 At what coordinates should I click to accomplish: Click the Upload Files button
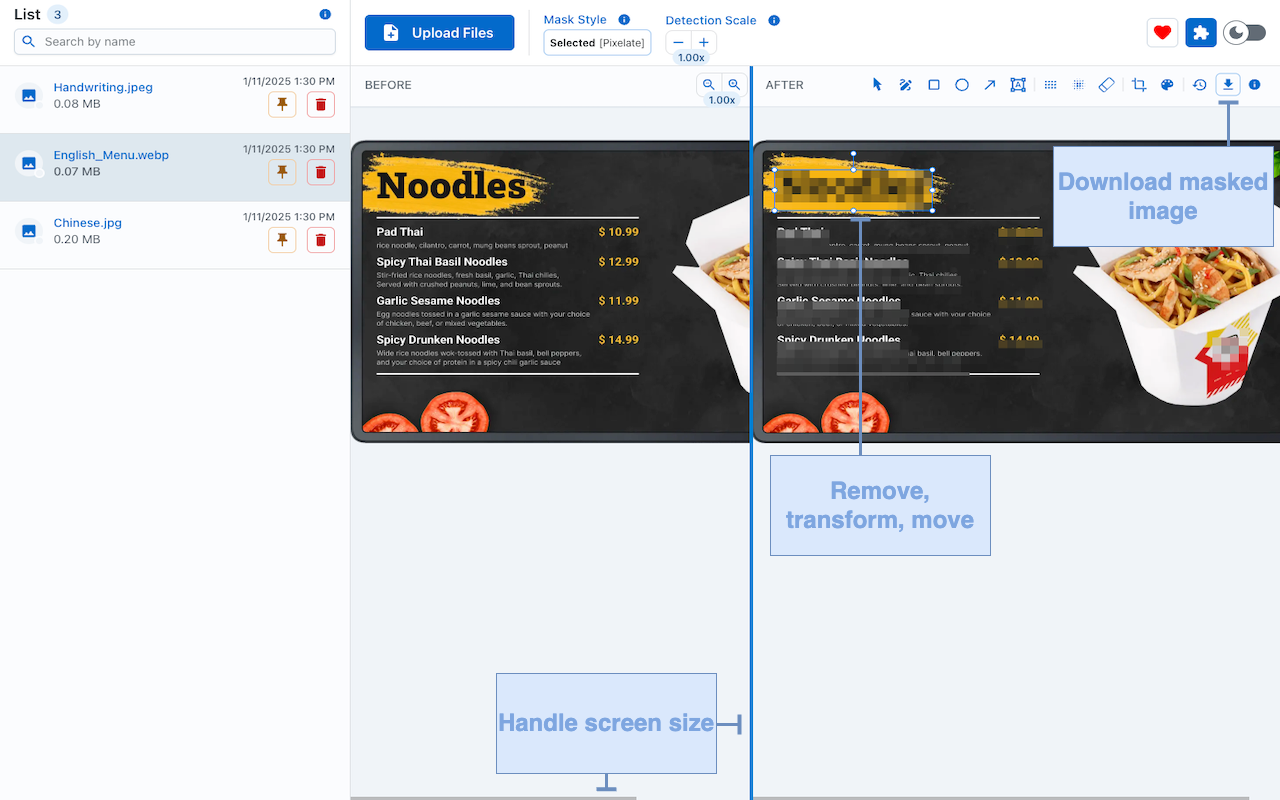(440, 33)
